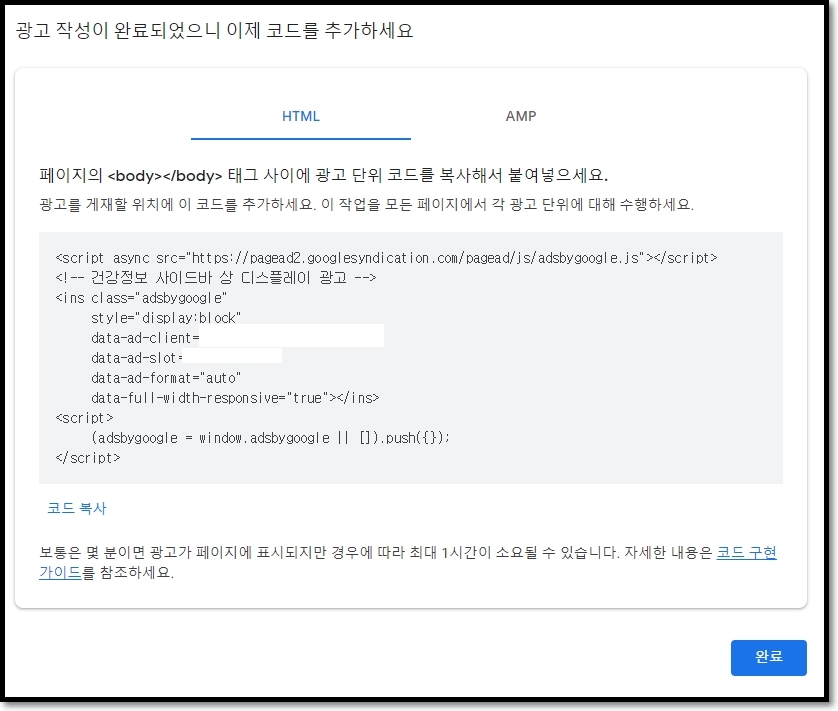Select the 건강정보 사이드바 상 디스플레이 광고 comment line

click(216, 278)
